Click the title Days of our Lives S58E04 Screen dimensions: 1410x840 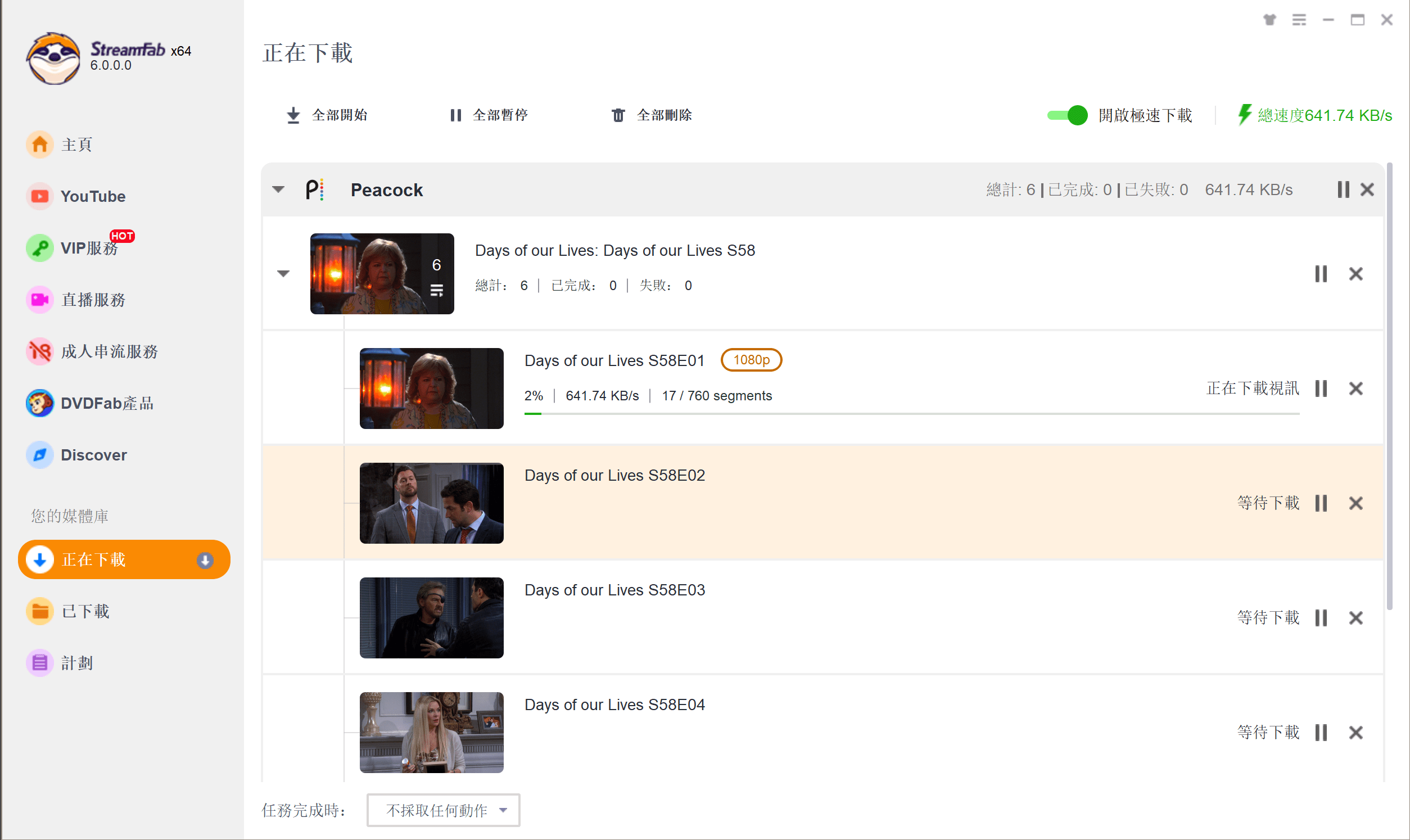tap(614, 704)
